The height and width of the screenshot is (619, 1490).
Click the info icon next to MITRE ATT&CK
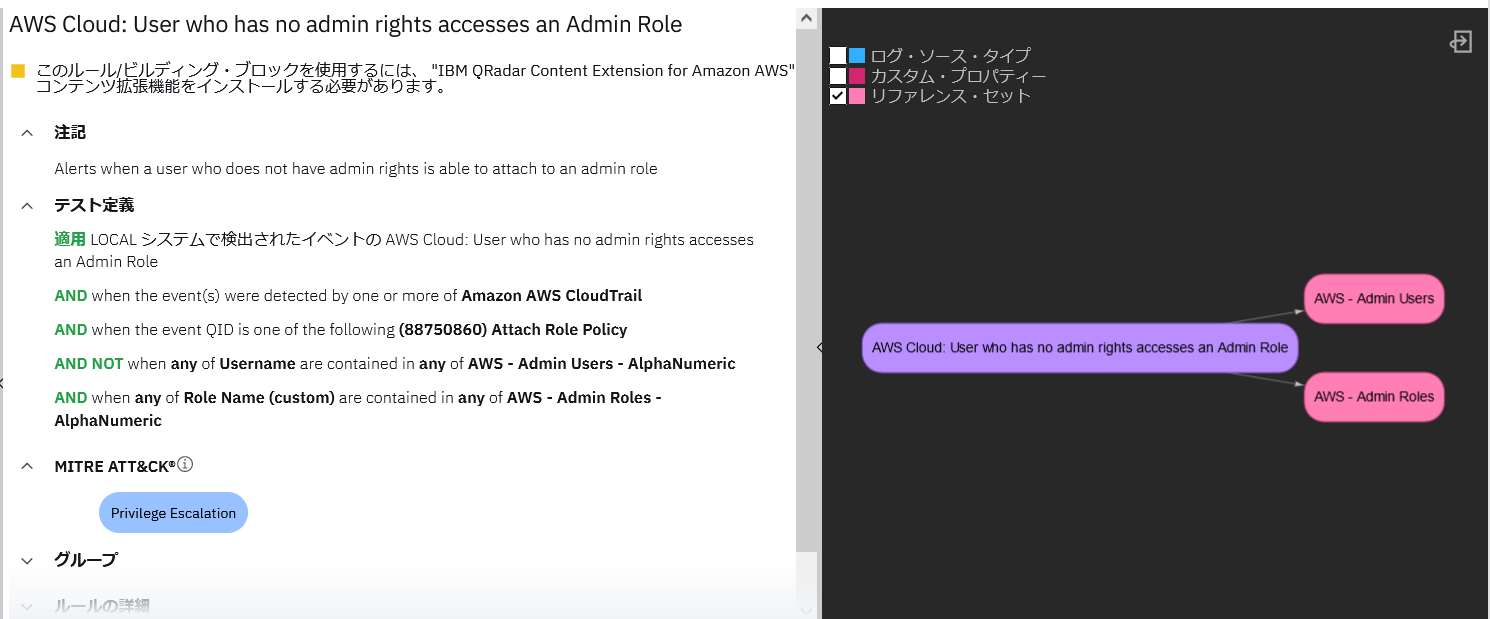click(x=185, y=464)
